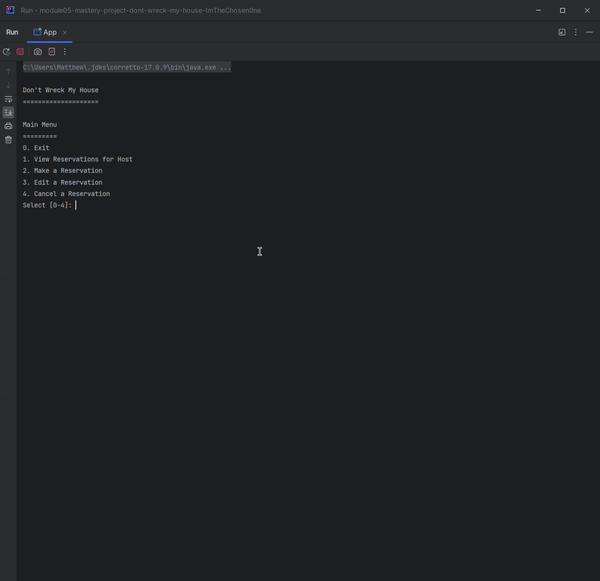Click the Rerun App icon
This screenshot has width=600, height=581.
[7, 51]
